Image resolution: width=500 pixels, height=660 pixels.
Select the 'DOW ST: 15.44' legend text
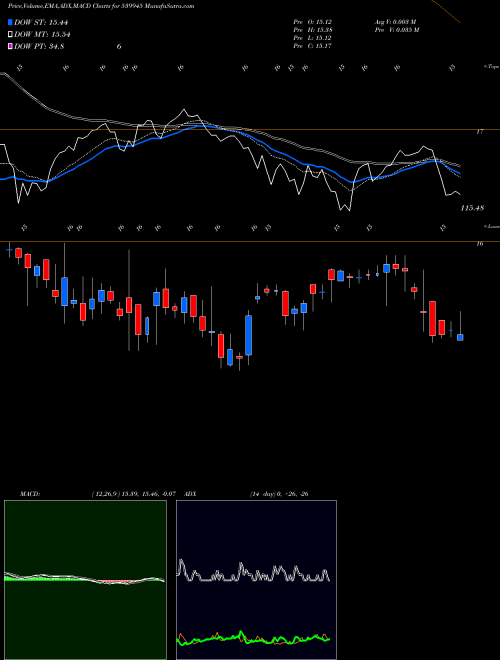click(x=41, y=22)
